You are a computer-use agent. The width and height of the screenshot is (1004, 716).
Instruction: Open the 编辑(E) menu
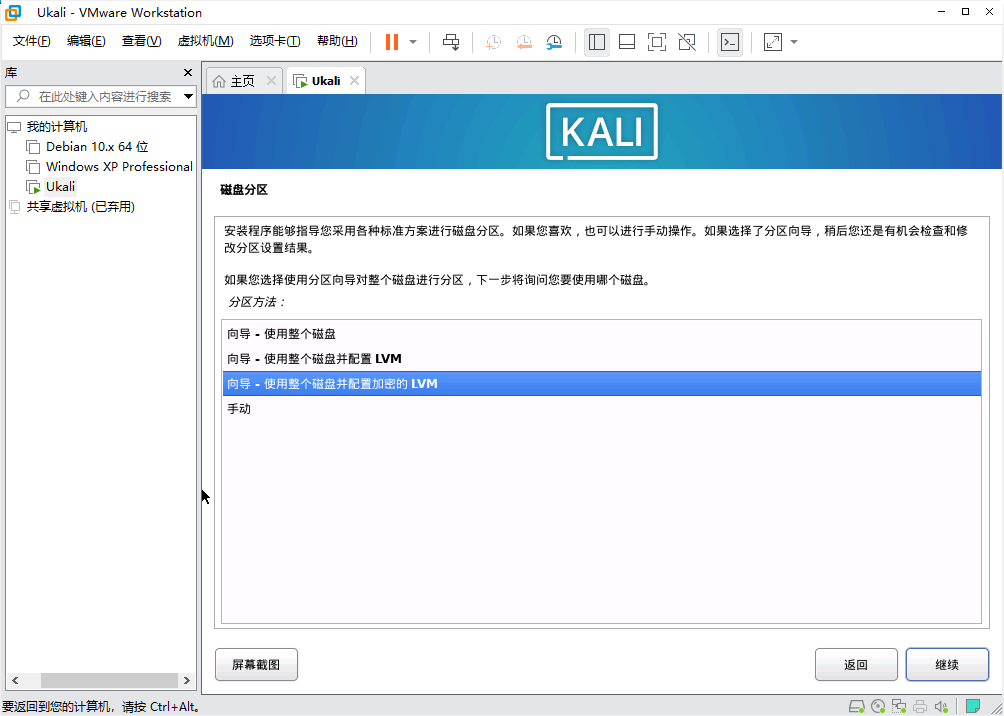pos(86,41)
